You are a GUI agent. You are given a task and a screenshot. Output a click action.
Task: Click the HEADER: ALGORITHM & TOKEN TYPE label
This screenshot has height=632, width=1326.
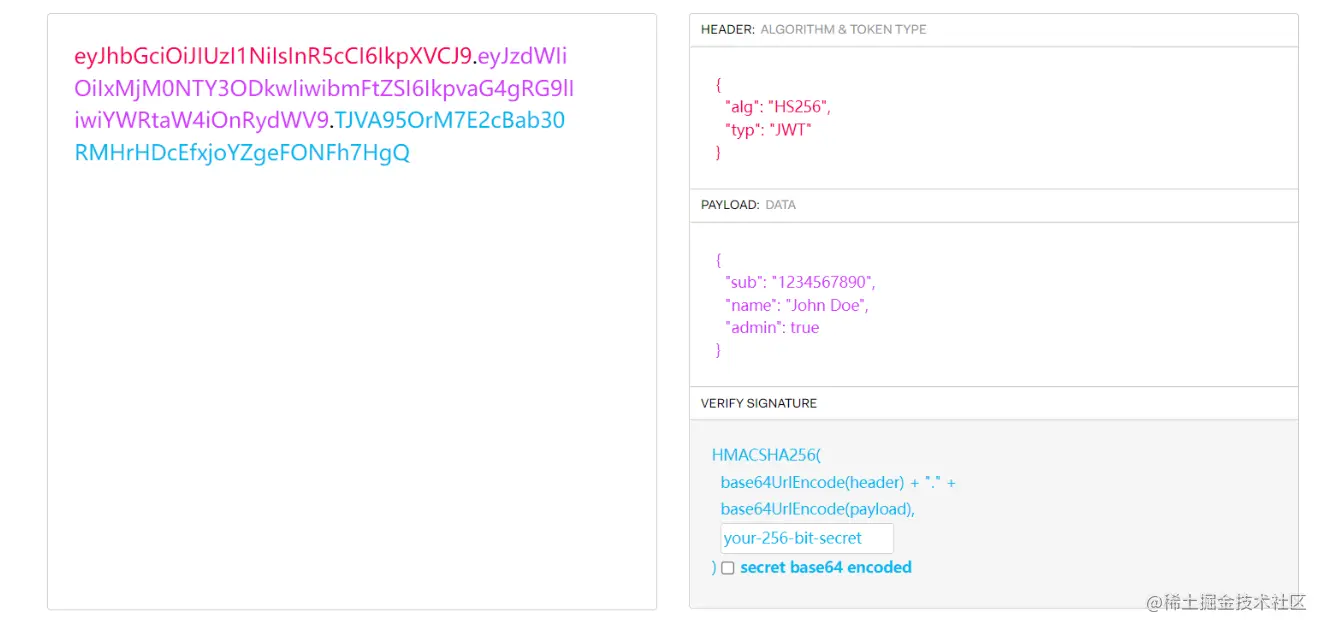(x=813, y=30)
